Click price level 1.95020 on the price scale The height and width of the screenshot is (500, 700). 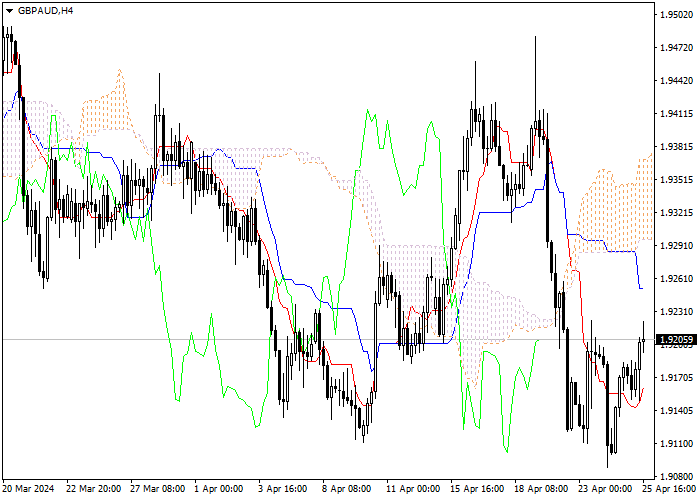[676, 15]
